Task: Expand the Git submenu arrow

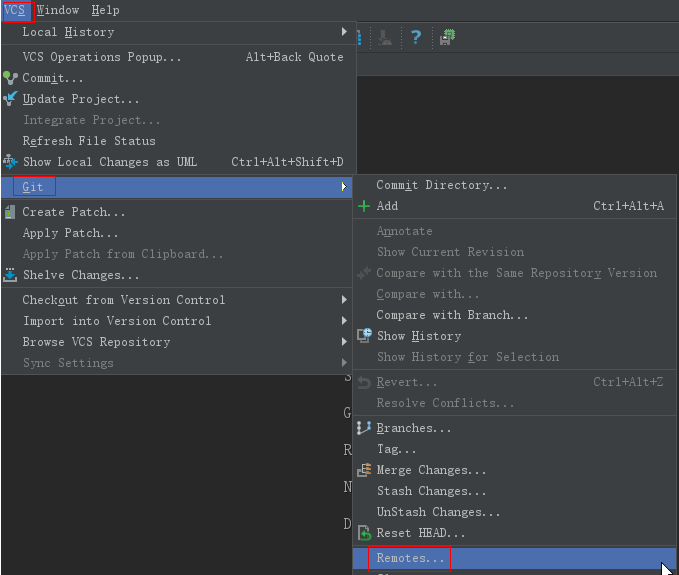Action: coord(344,187)
